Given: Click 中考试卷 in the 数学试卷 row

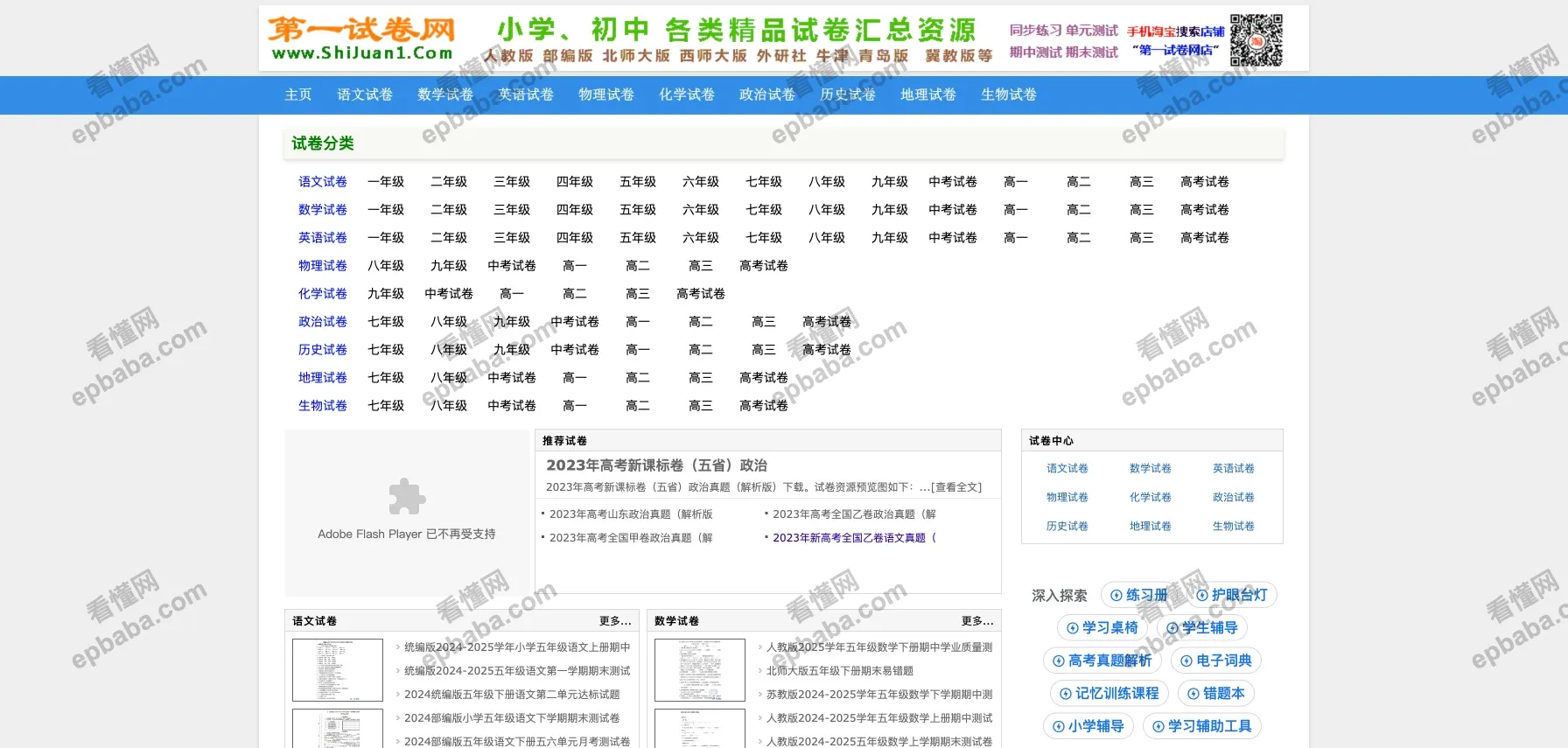Looking at the screenshot, I should [953, 210].
